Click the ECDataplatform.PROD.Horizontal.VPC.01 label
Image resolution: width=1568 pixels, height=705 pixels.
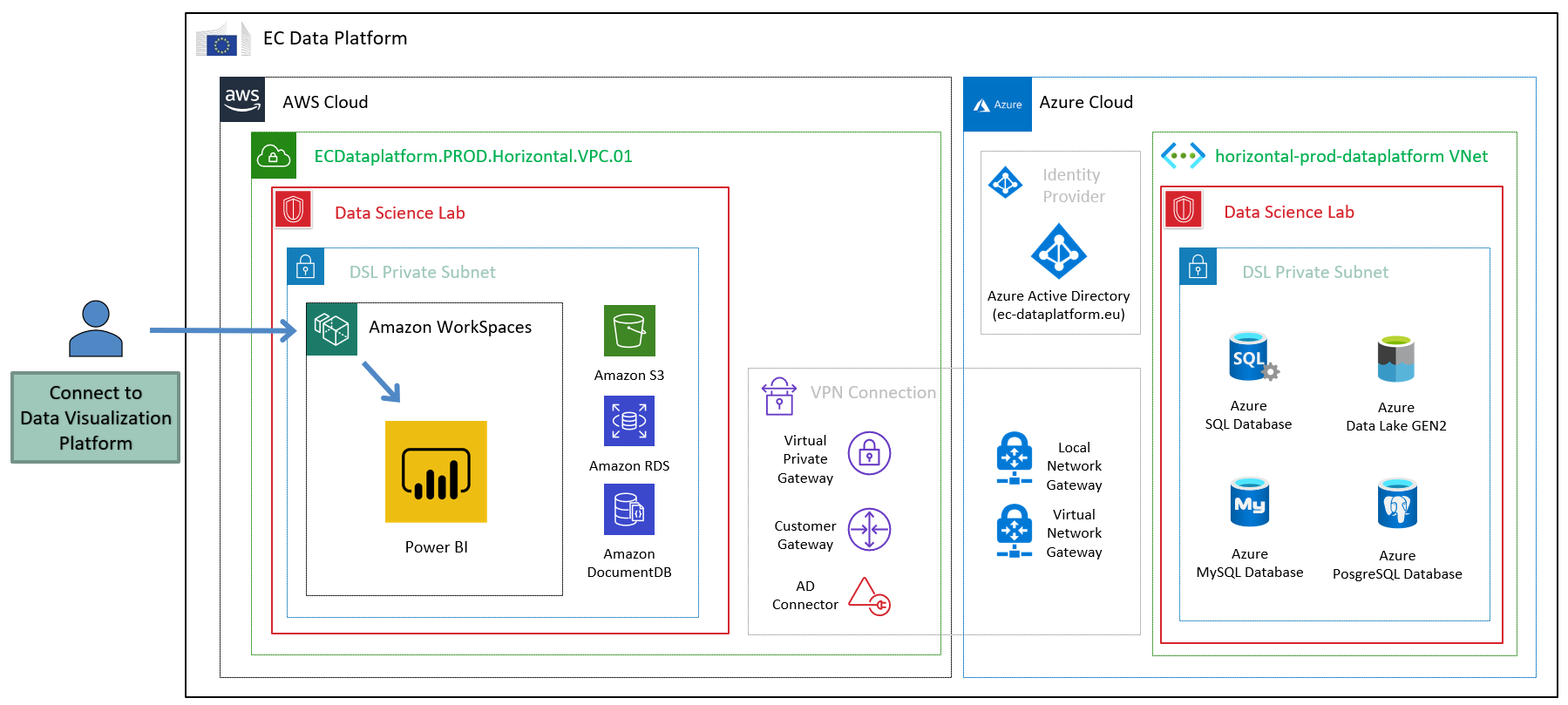point(473,156)
